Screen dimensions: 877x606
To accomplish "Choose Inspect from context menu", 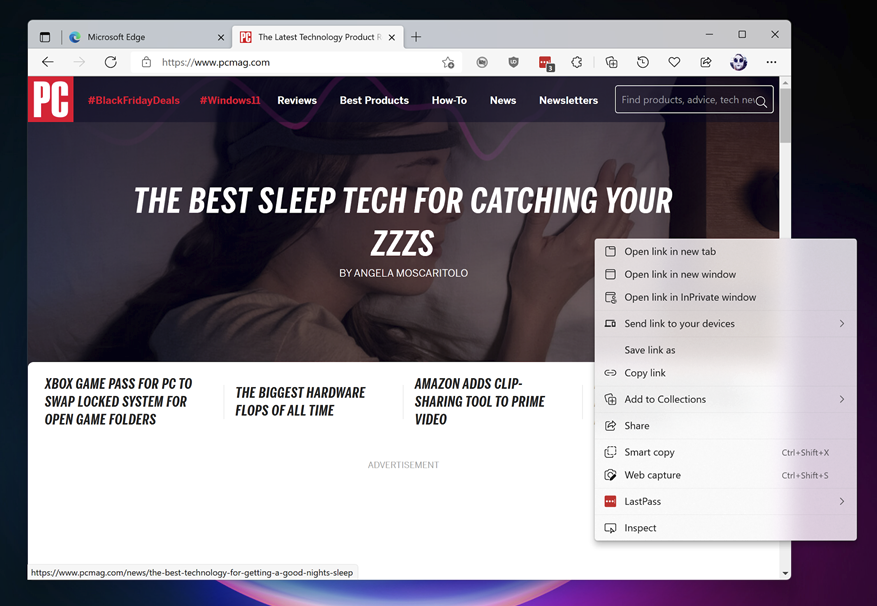I will (x=725, y=528).
